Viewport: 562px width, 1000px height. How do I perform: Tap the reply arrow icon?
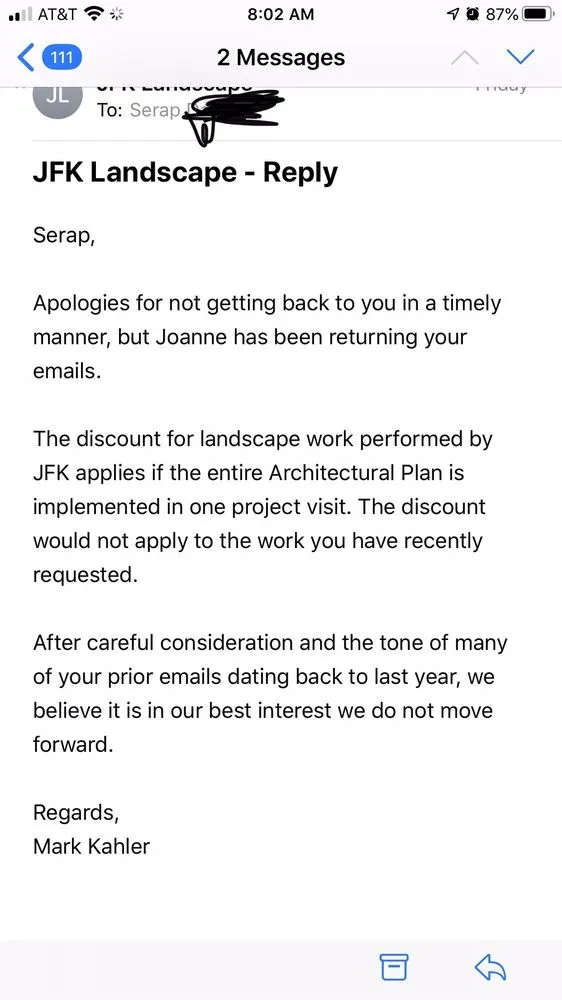[x=490, y=967]
